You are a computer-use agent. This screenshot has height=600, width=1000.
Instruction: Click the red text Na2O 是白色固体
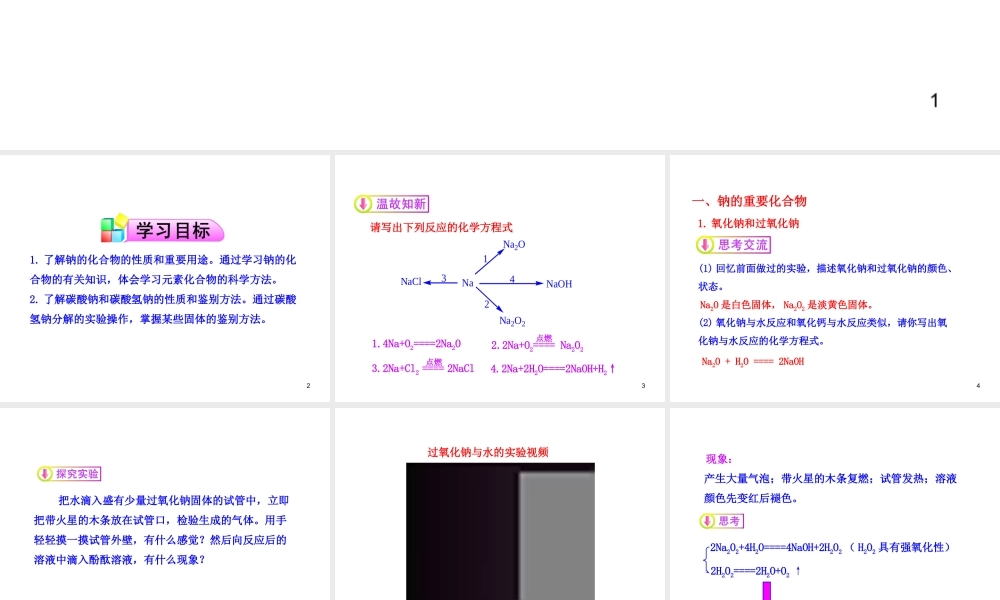point(737,305)
